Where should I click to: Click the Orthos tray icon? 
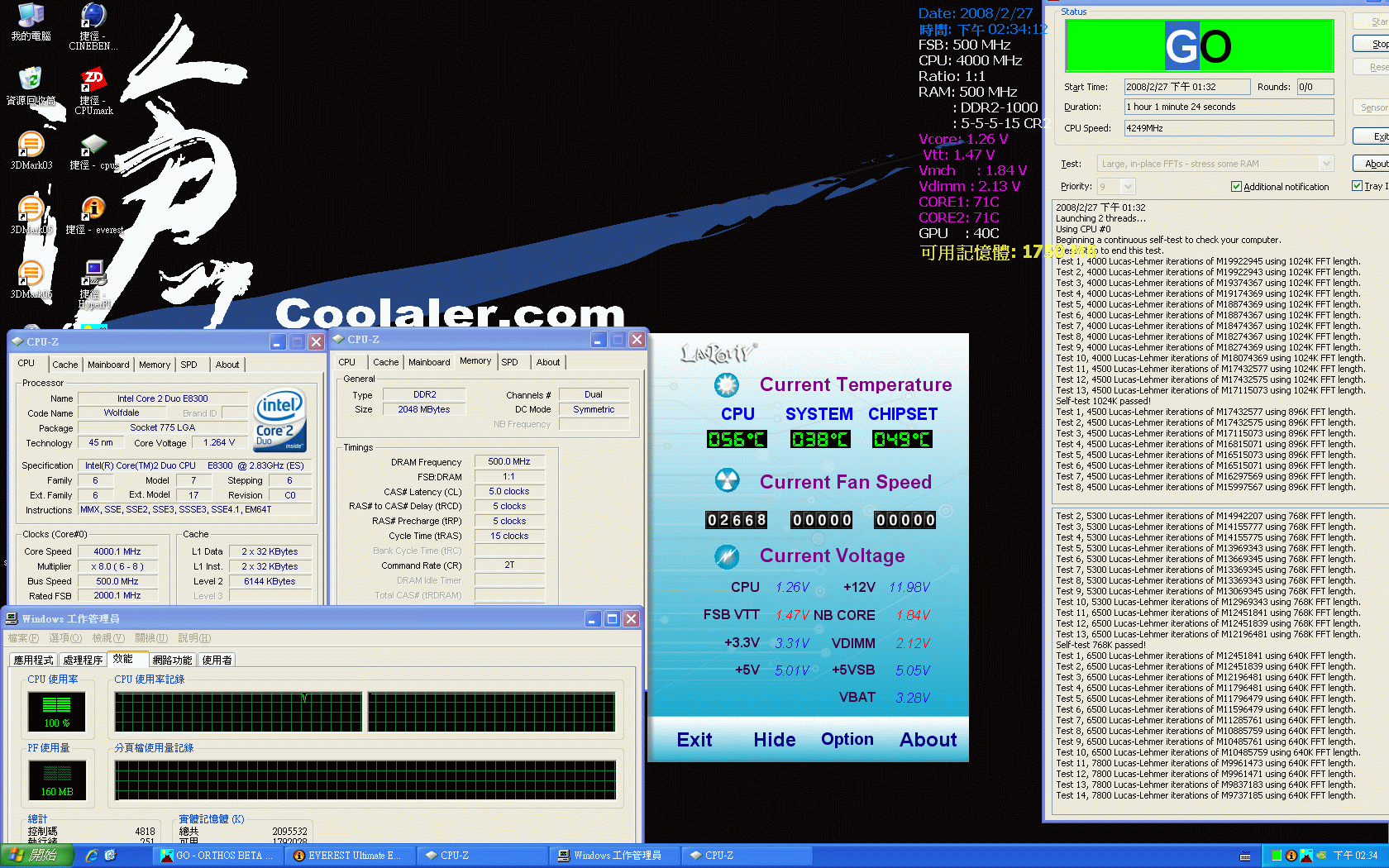coord(1305,856)
